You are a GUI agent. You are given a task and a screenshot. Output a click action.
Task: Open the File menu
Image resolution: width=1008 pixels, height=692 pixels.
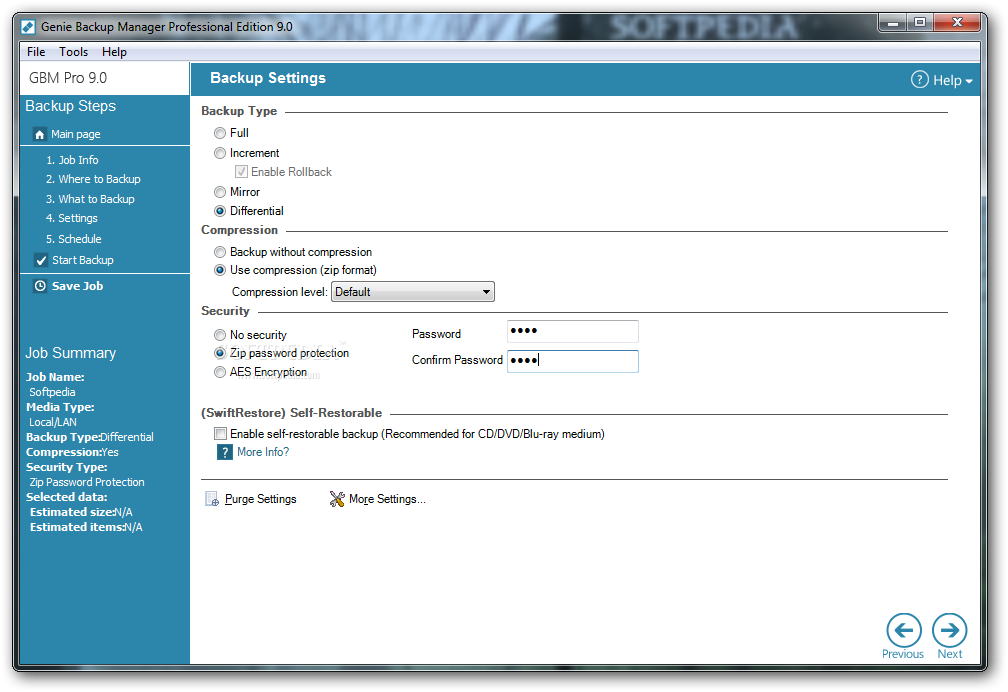36,51
